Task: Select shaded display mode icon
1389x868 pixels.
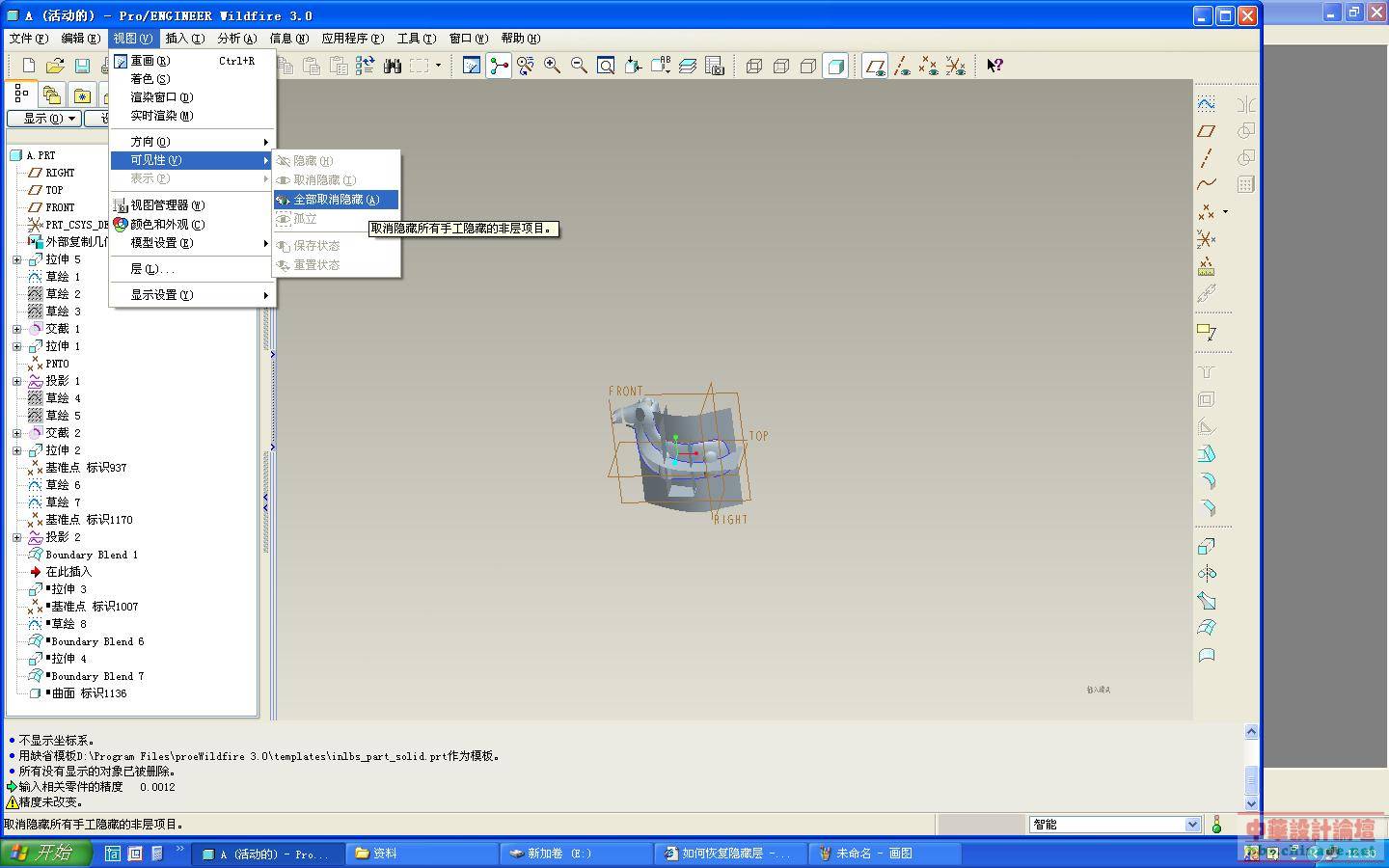Action: 836,66
